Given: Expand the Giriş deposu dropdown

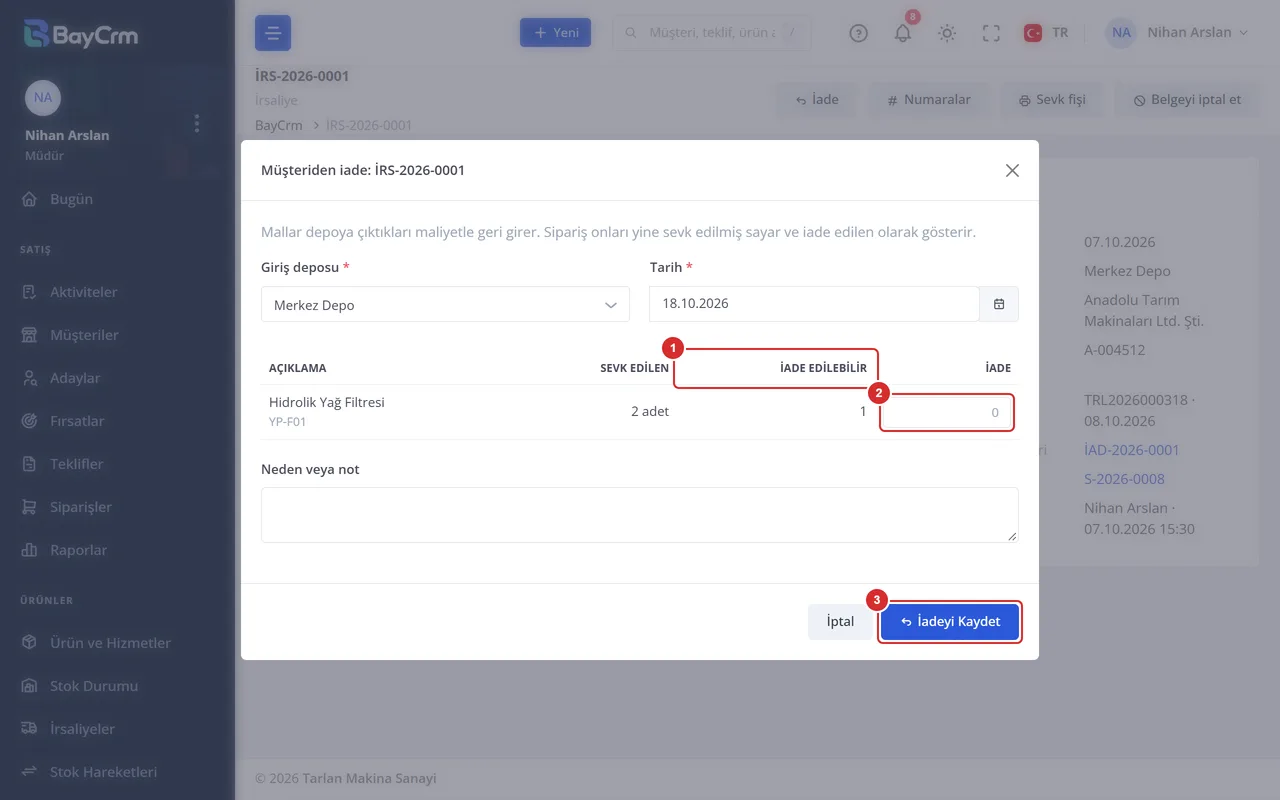Looking at the screenshot, I should click(445, 305).
